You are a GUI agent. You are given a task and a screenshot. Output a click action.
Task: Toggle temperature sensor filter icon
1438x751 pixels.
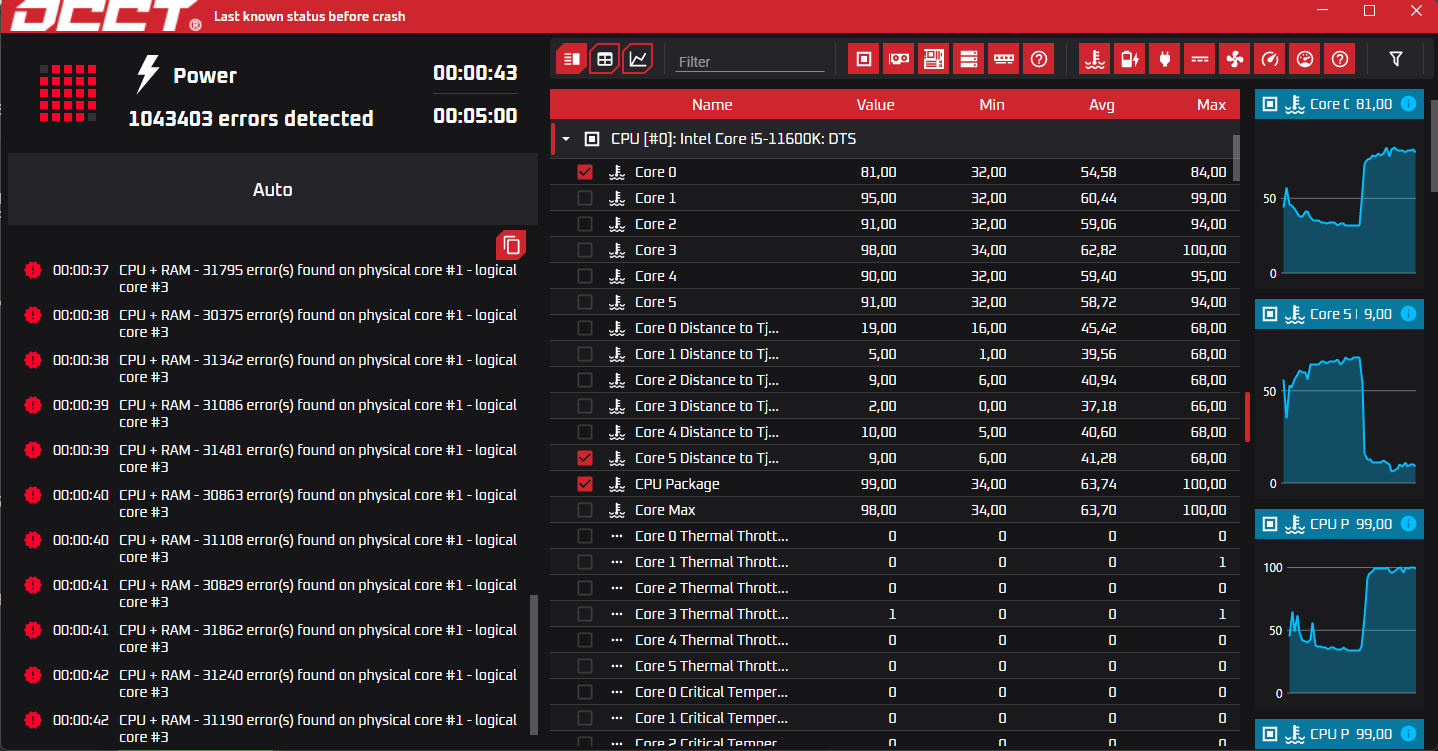pos(1095,59)
